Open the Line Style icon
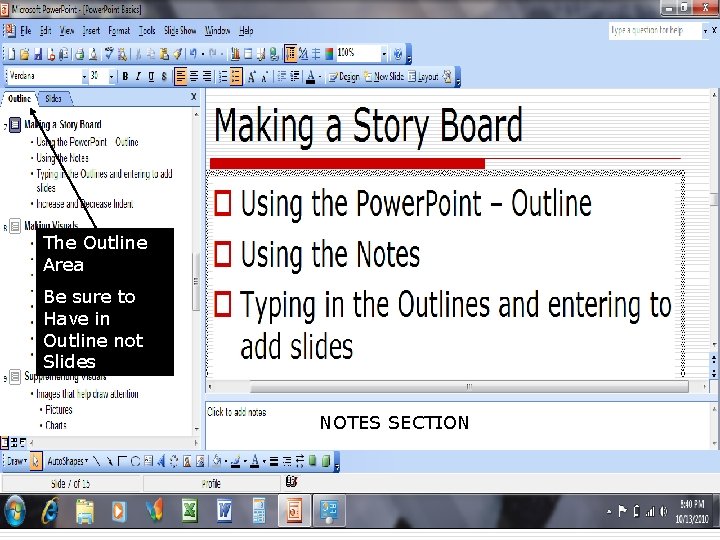Viewport: 720px width, 540px height. [274, 461]
